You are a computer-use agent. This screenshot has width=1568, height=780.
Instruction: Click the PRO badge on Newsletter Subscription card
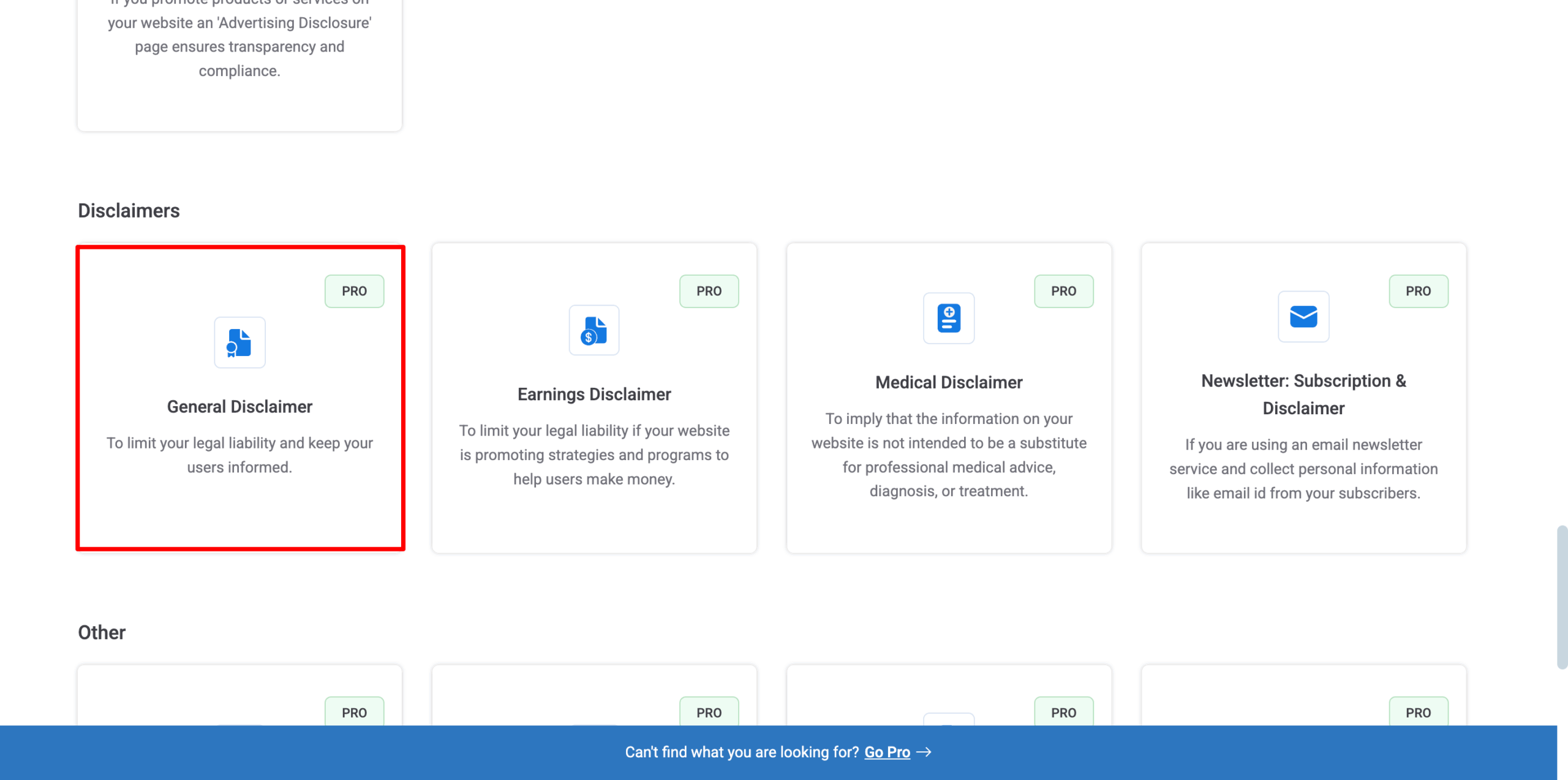[x=1419, y=291]
